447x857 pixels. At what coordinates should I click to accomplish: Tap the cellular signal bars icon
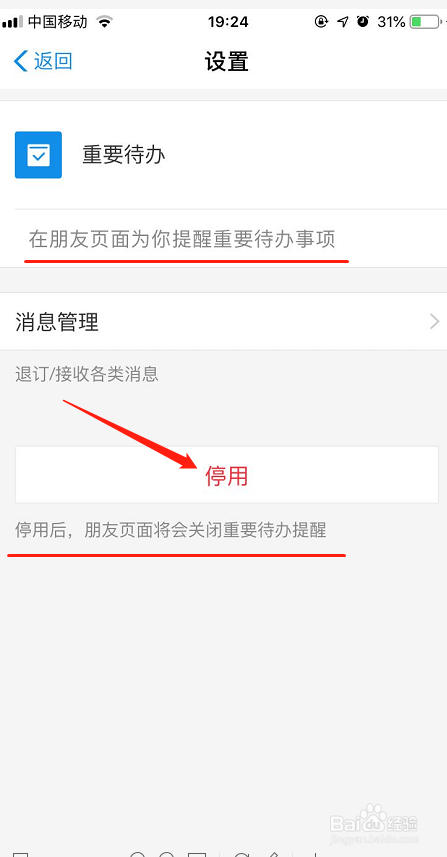point(12,22)
